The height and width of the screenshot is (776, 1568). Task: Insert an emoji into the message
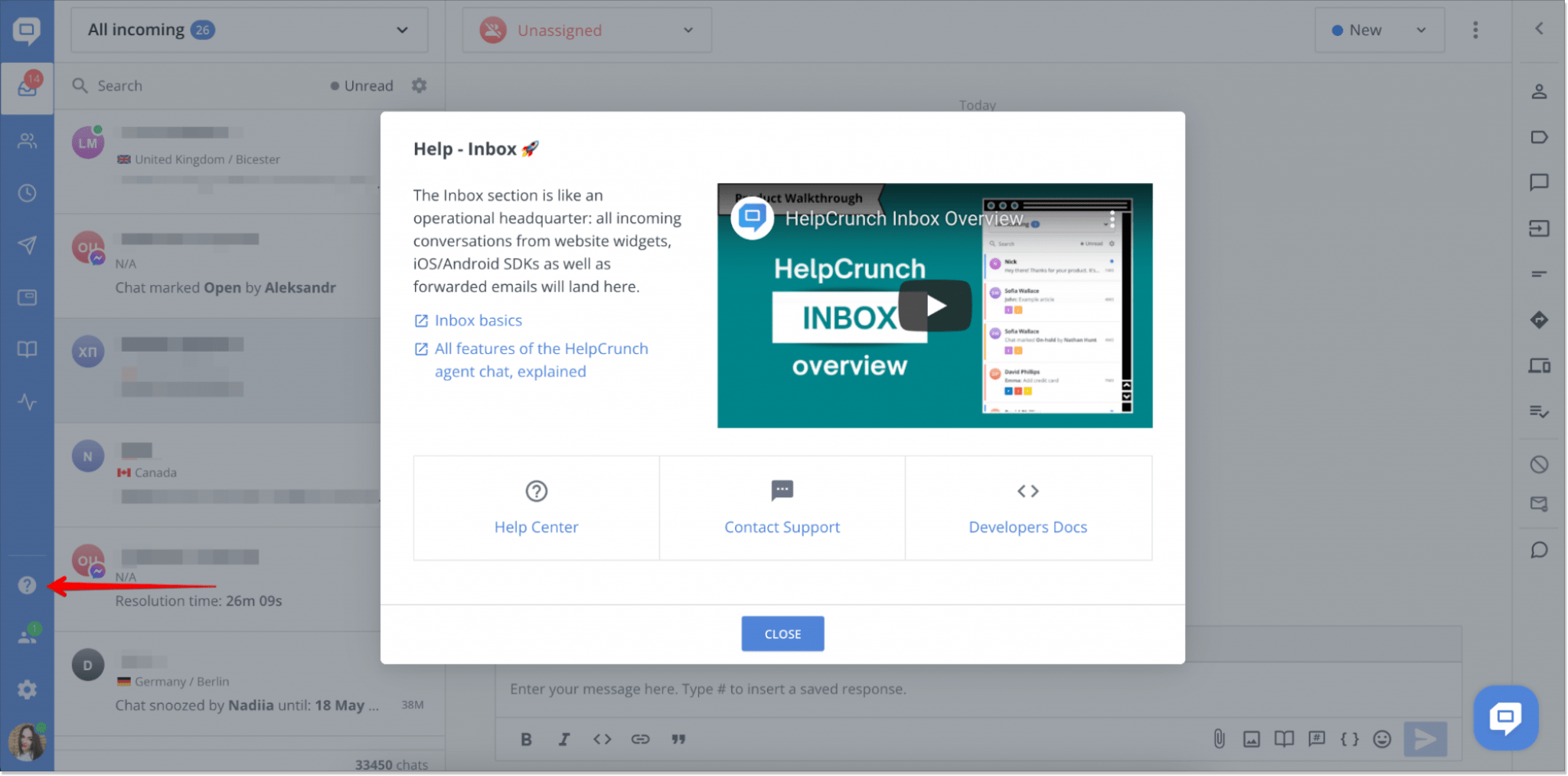point(1382,738)
